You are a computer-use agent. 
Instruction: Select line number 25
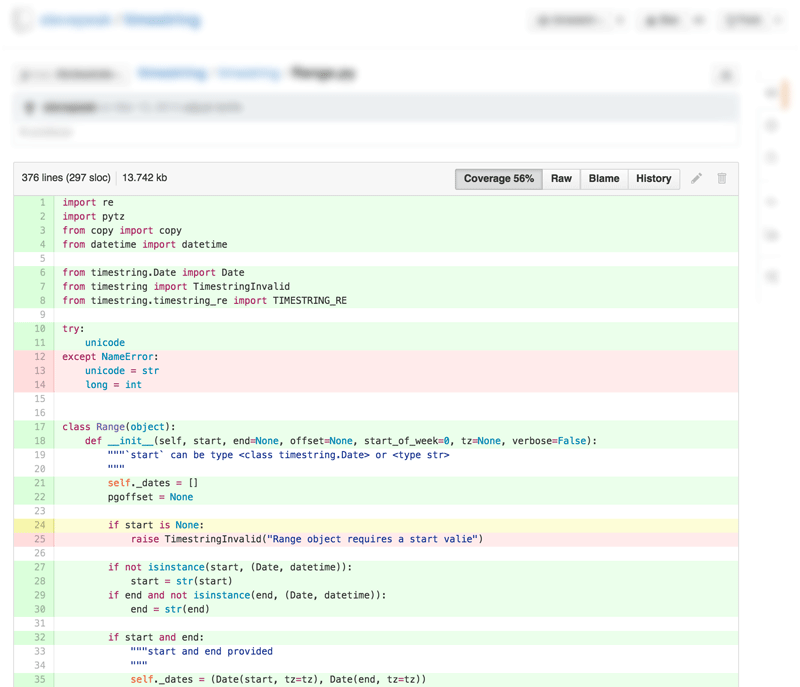pos(40,539)
